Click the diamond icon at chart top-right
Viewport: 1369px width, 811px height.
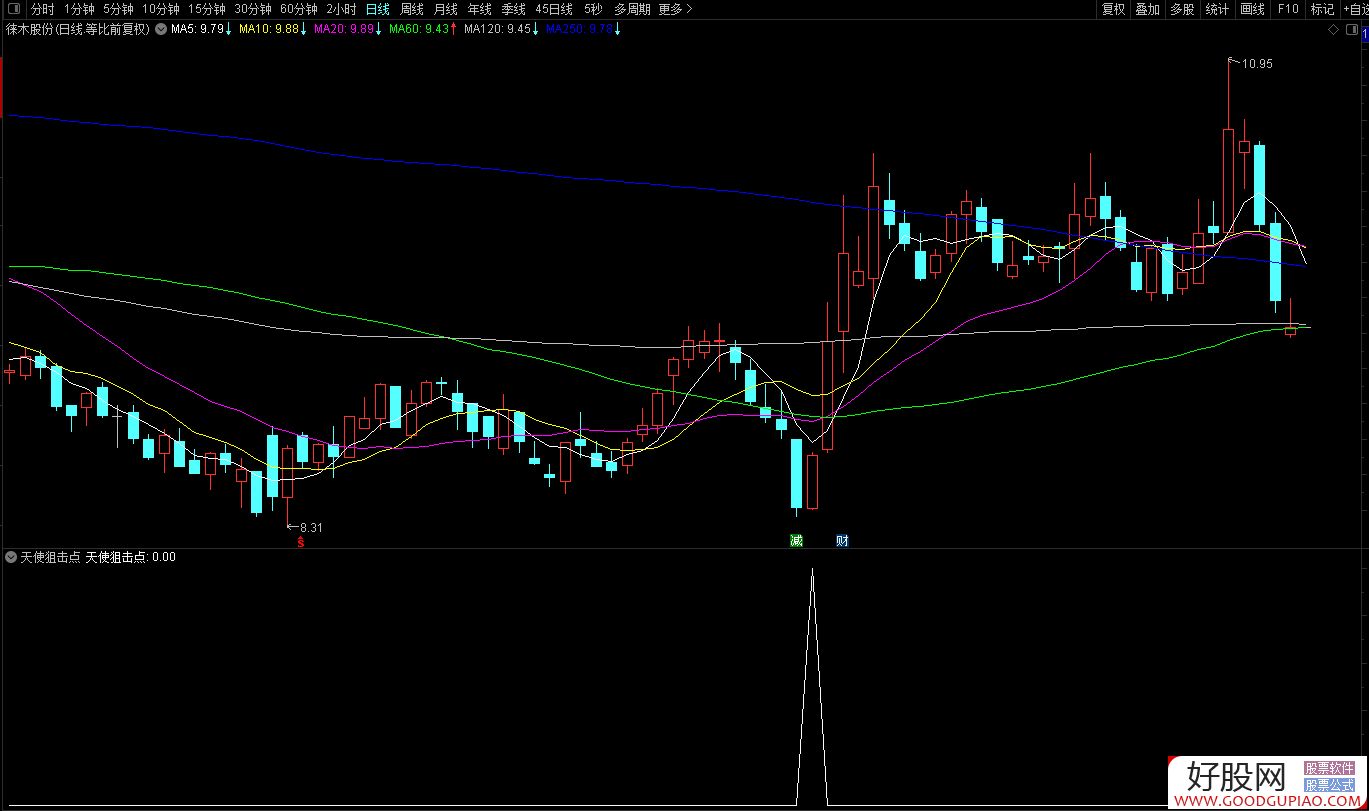tap(1333, 30)
